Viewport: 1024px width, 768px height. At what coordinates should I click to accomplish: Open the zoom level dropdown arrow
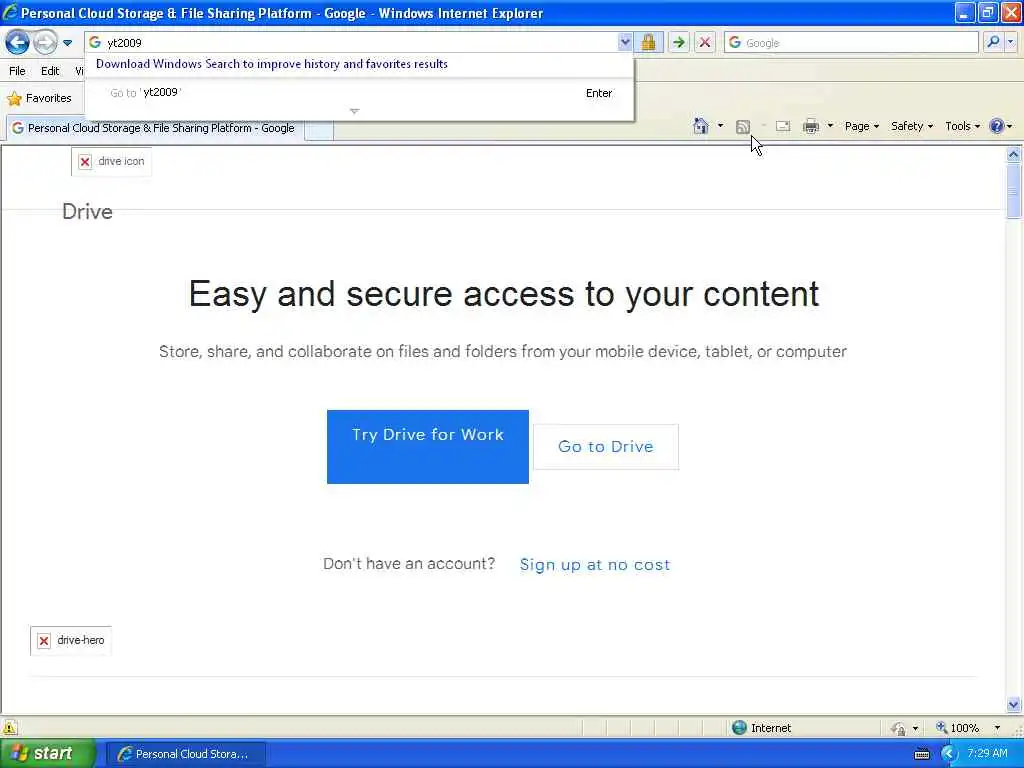point(997,728)
